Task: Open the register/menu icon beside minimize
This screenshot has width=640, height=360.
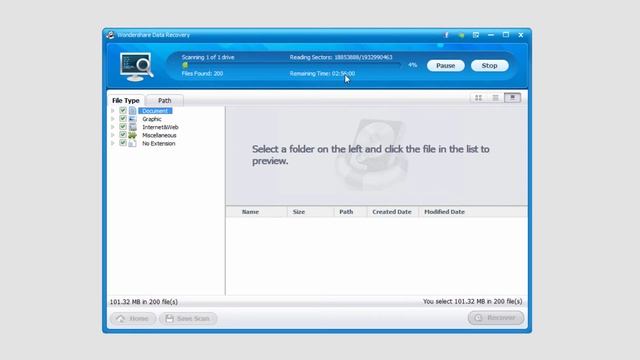Action: (x=476, y=35)
